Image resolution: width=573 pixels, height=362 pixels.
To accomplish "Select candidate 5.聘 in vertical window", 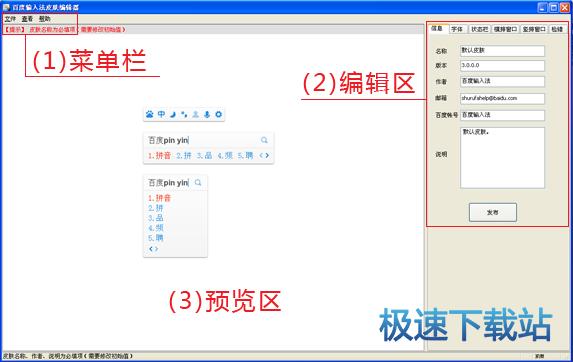I will click(x=156, y=238).
